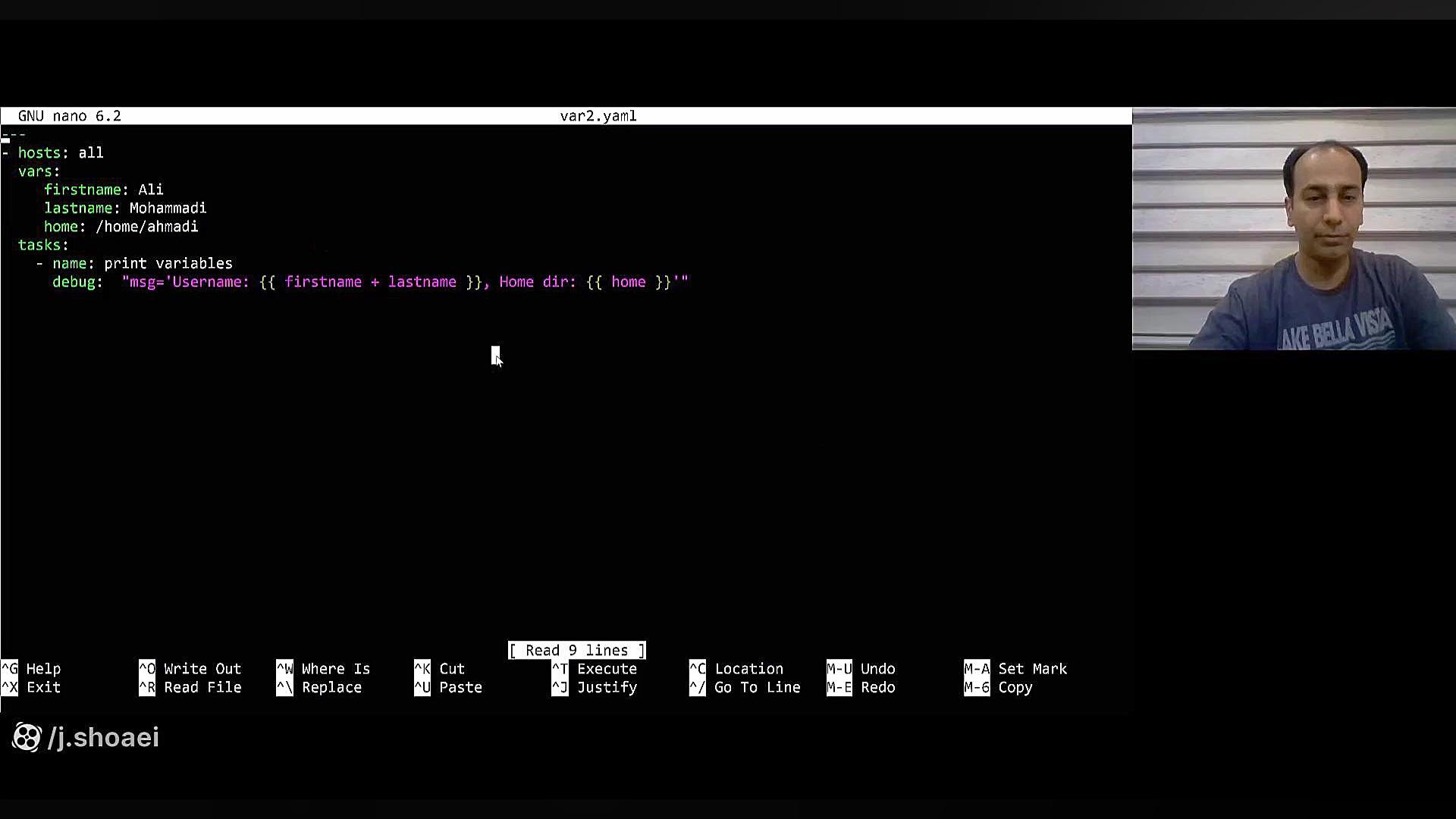Click 'Home dir:' in the debug string
1456x819 pixels.
click(x=538, y=282)
